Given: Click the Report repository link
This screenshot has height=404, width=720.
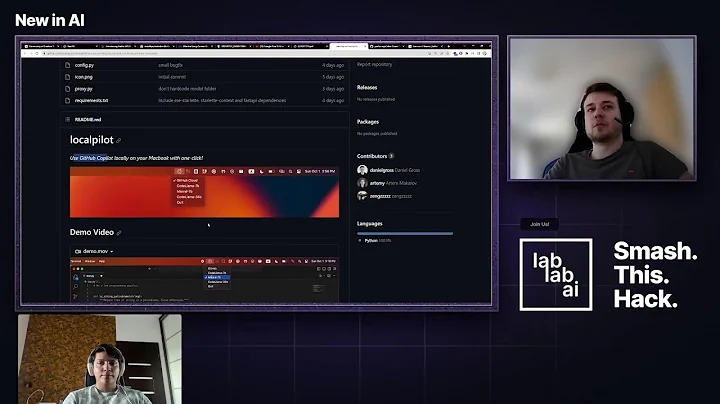Looking at the screenshot, I should 374,64.
